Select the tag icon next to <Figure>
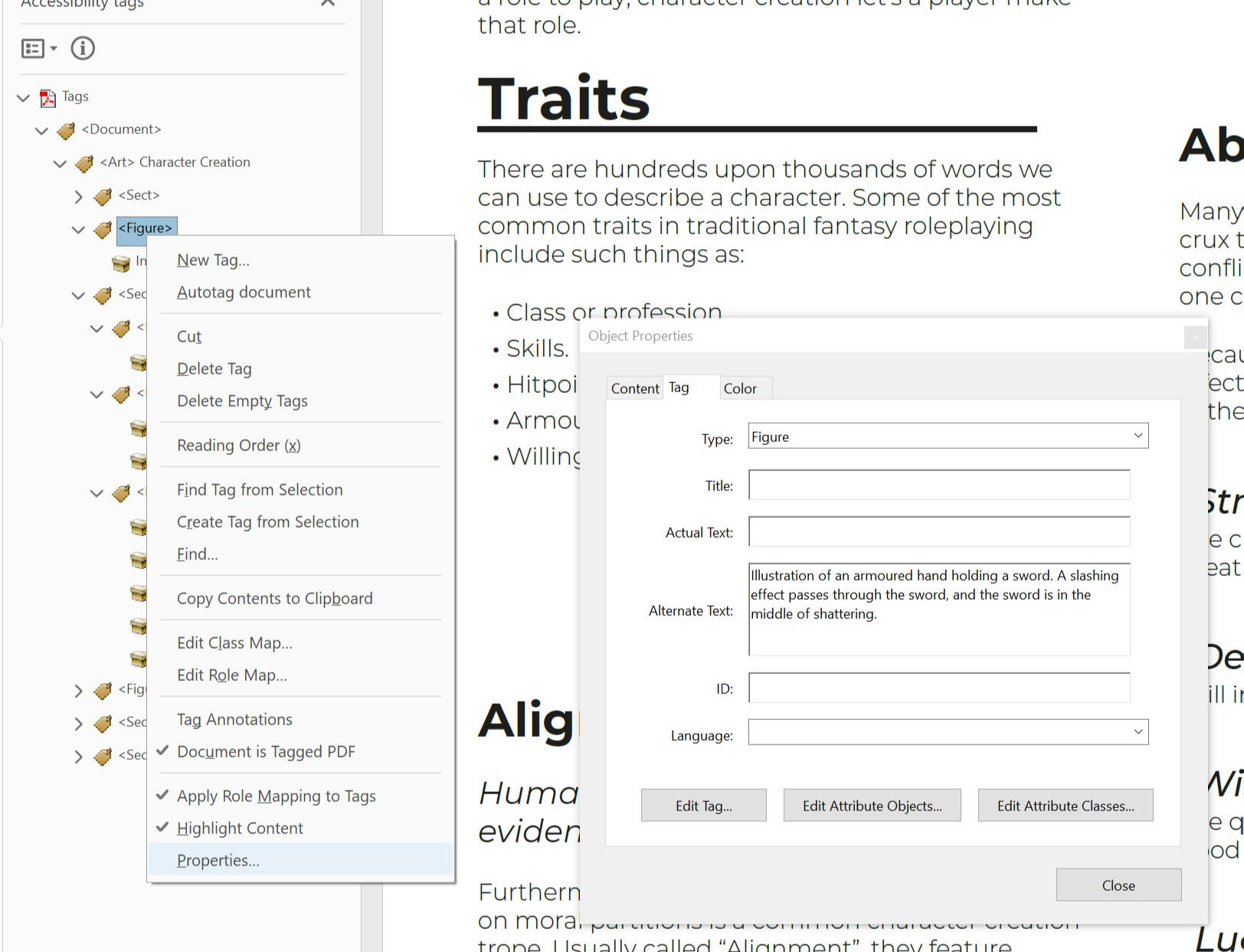 coord(102,228)
